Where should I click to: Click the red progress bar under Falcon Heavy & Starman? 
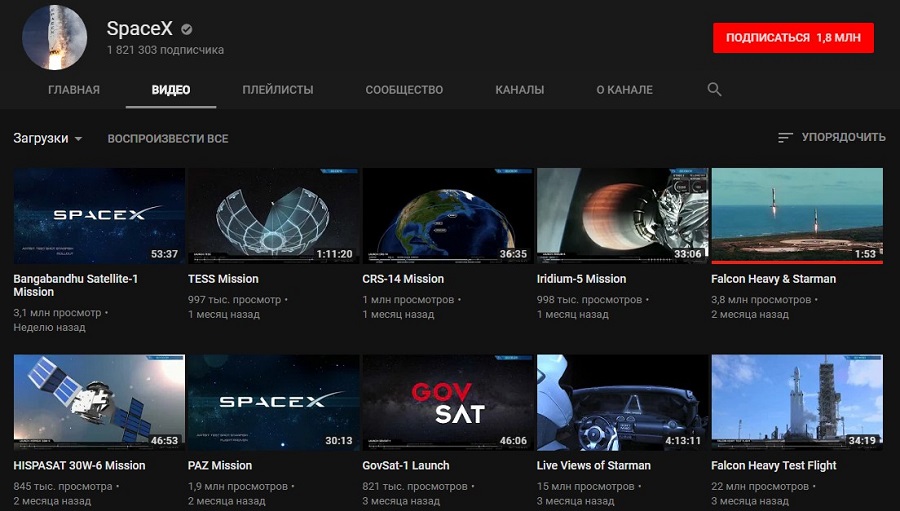point(797,262)
